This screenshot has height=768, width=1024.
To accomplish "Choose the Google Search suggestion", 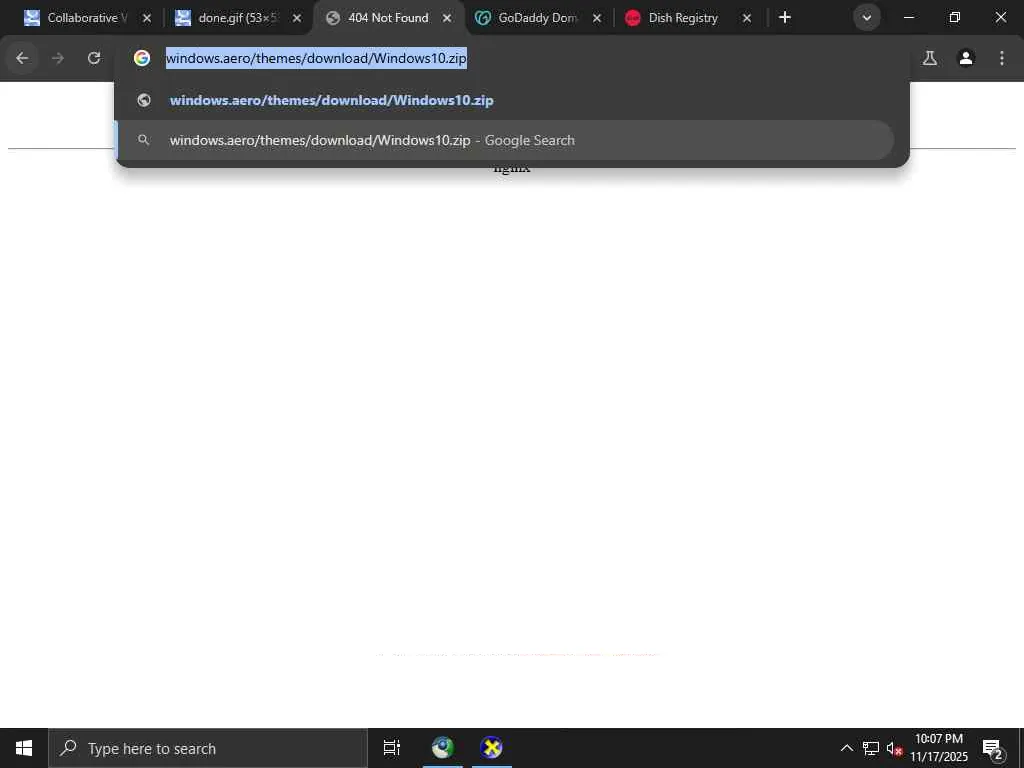I will click(x=504, y=140).
